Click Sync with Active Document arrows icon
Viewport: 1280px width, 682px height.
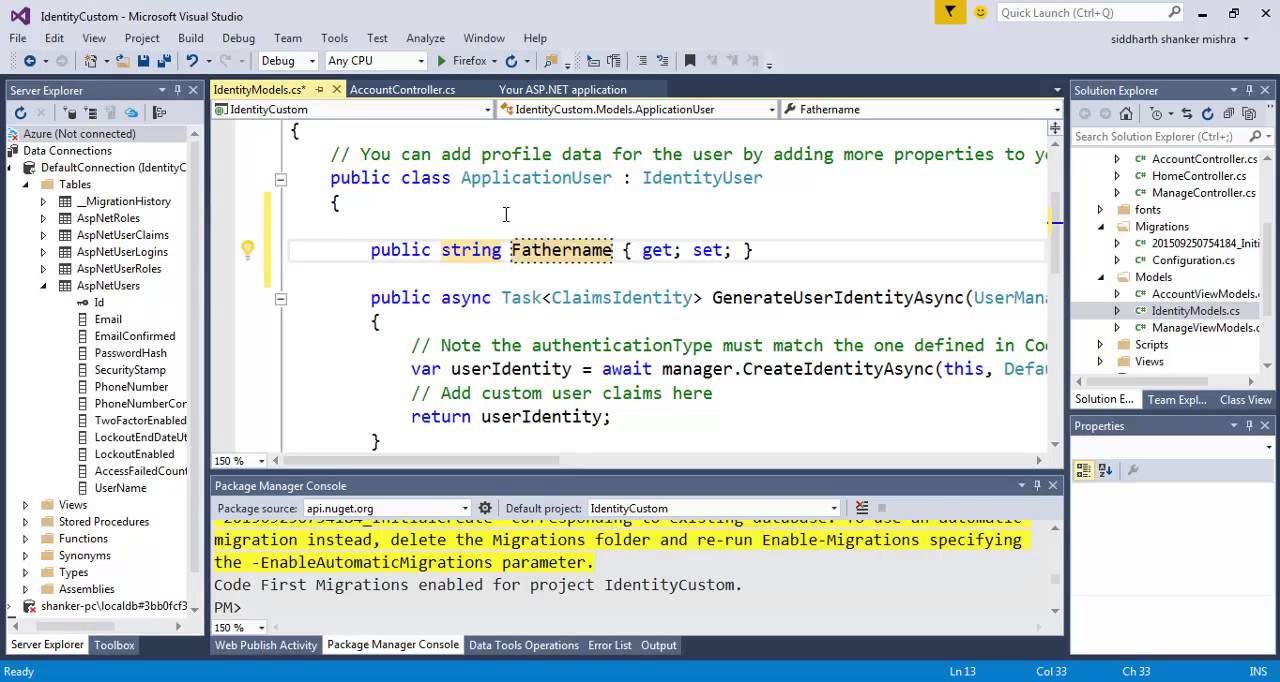(x=1187, y=113)
